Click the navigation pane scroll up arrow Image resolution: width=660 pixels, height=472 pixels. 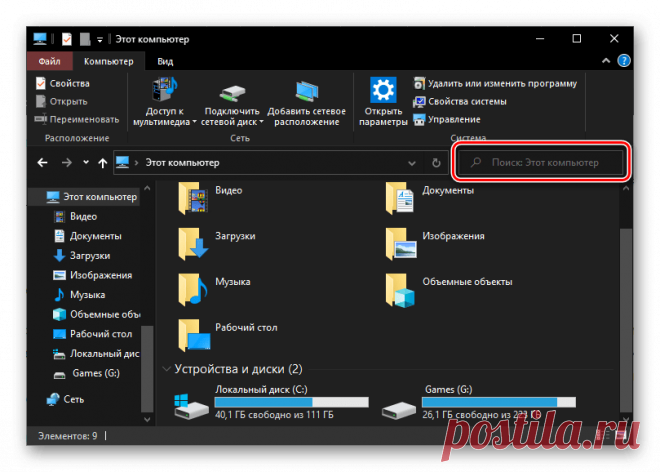(147, 188)
